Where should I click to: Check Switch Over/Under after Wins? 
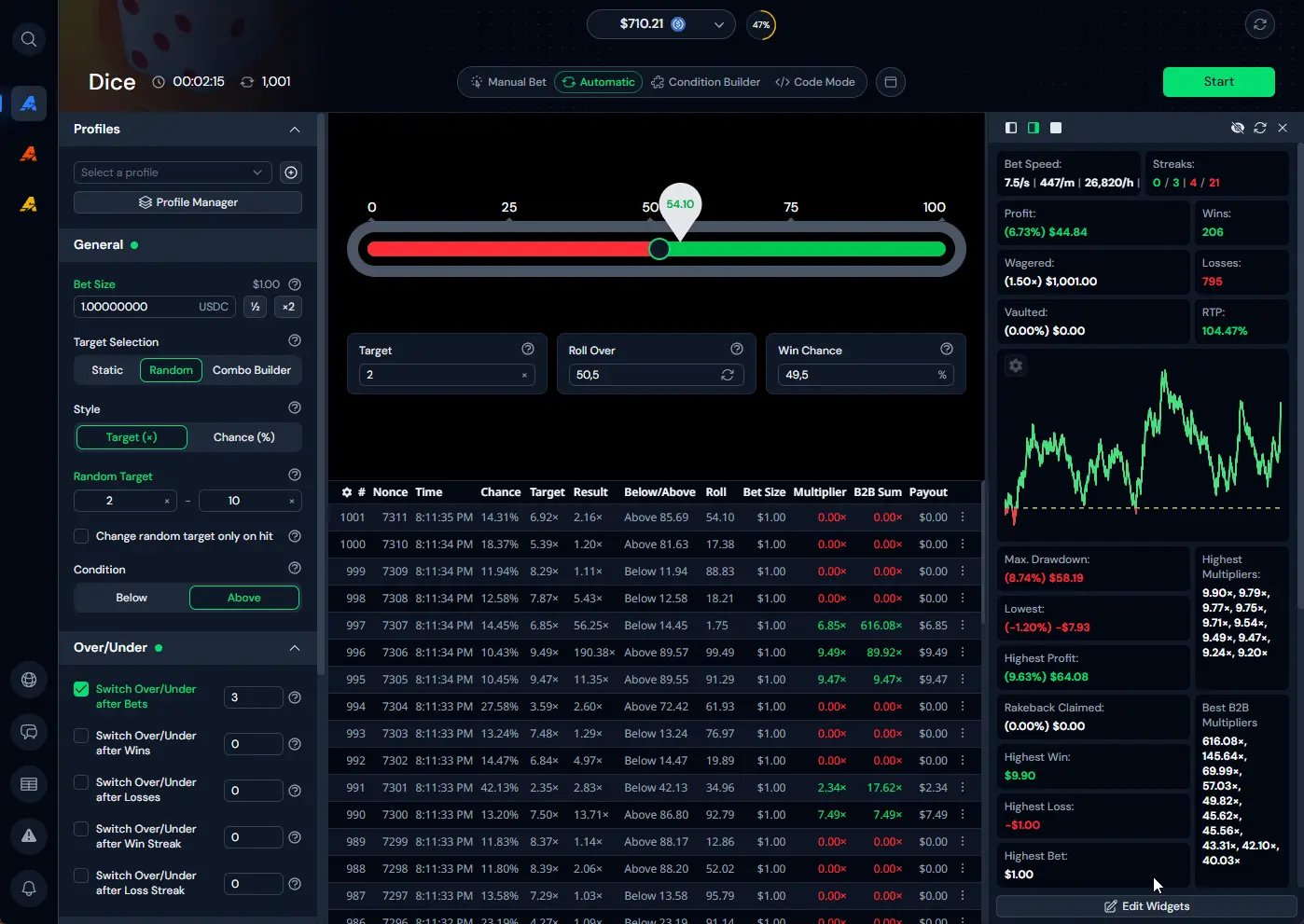point(81,736)
